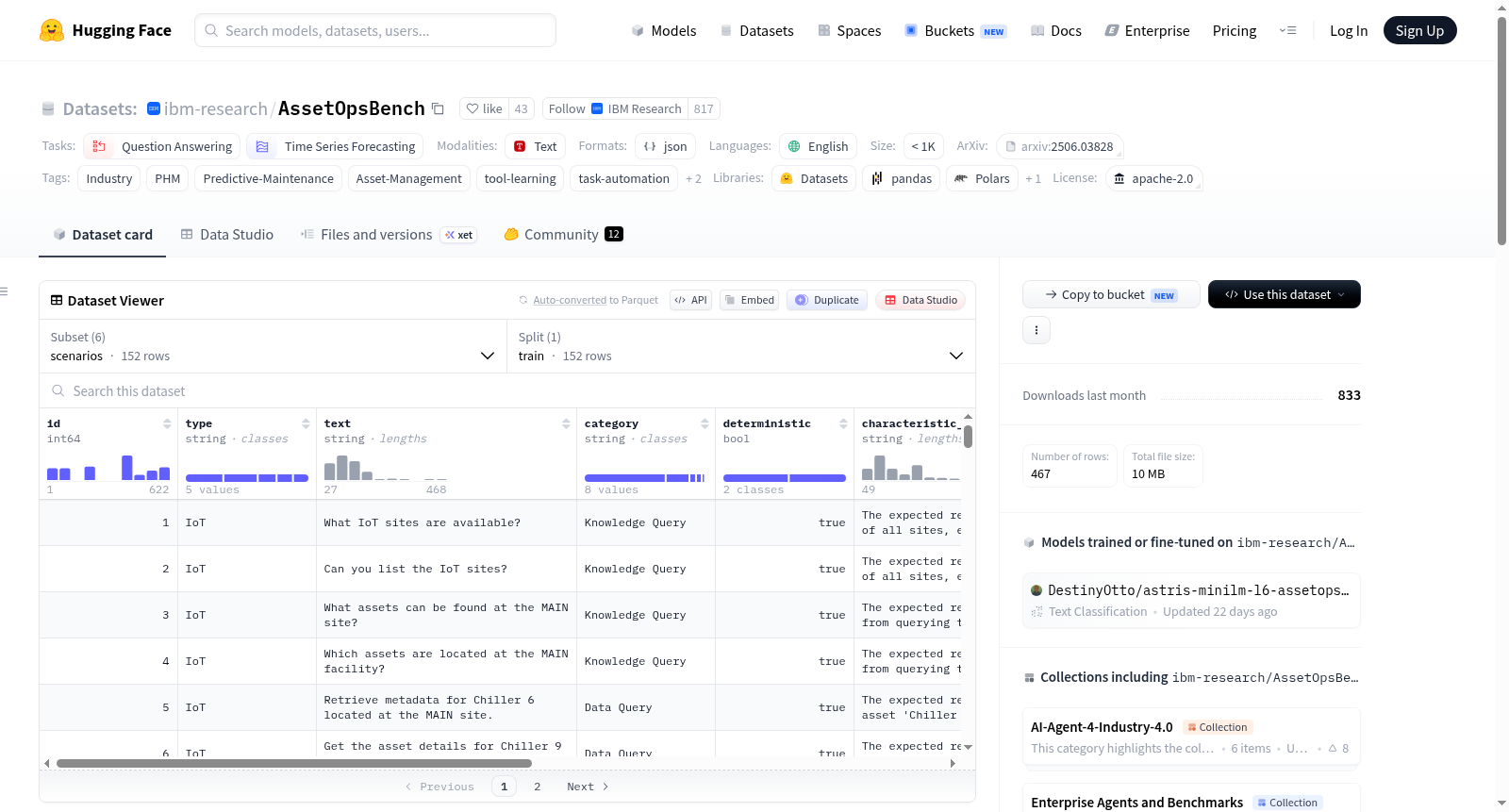Click the id column histogram bar
Image resolution: width=1509 pixels, height=812 pixels.
(108, 467)
